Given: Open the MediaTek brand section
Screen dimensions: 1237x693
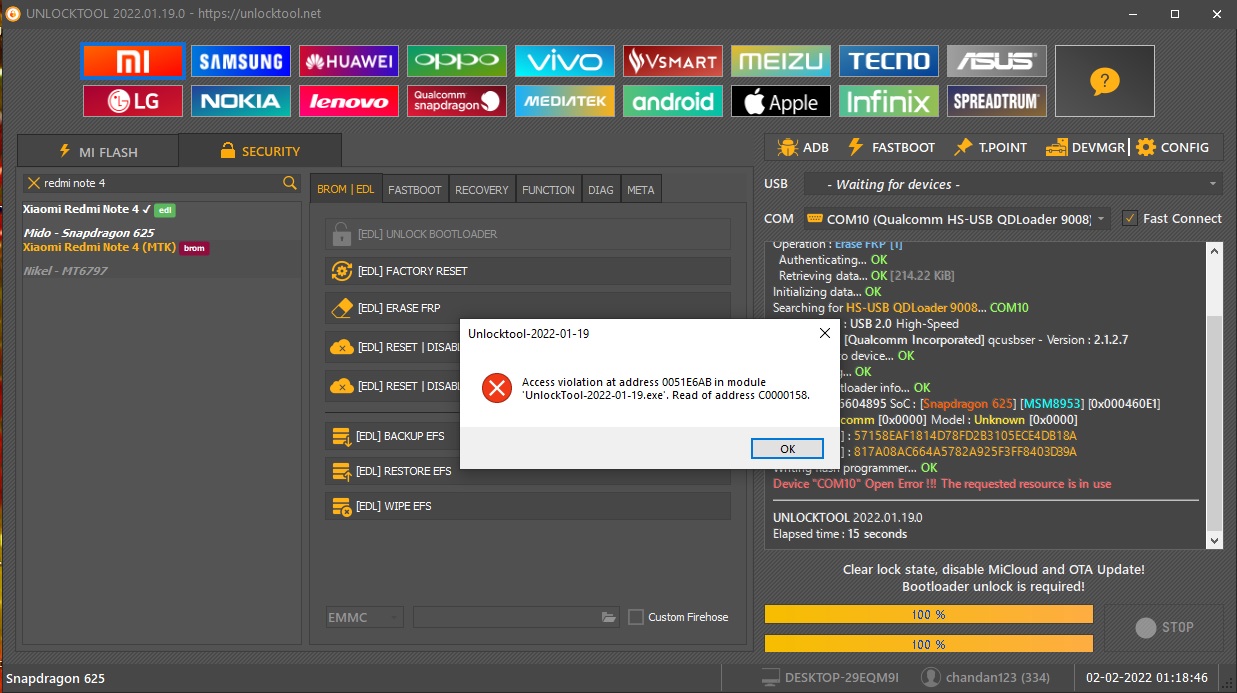Looking at the screenshot, I should pos(564,100).
